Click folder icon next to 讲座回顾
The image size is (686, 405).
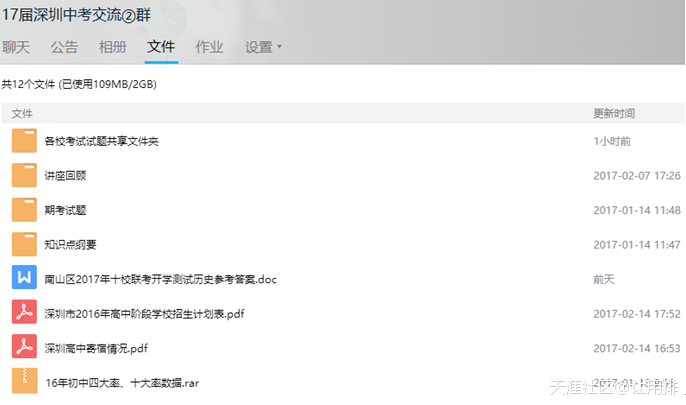(24, 175)
